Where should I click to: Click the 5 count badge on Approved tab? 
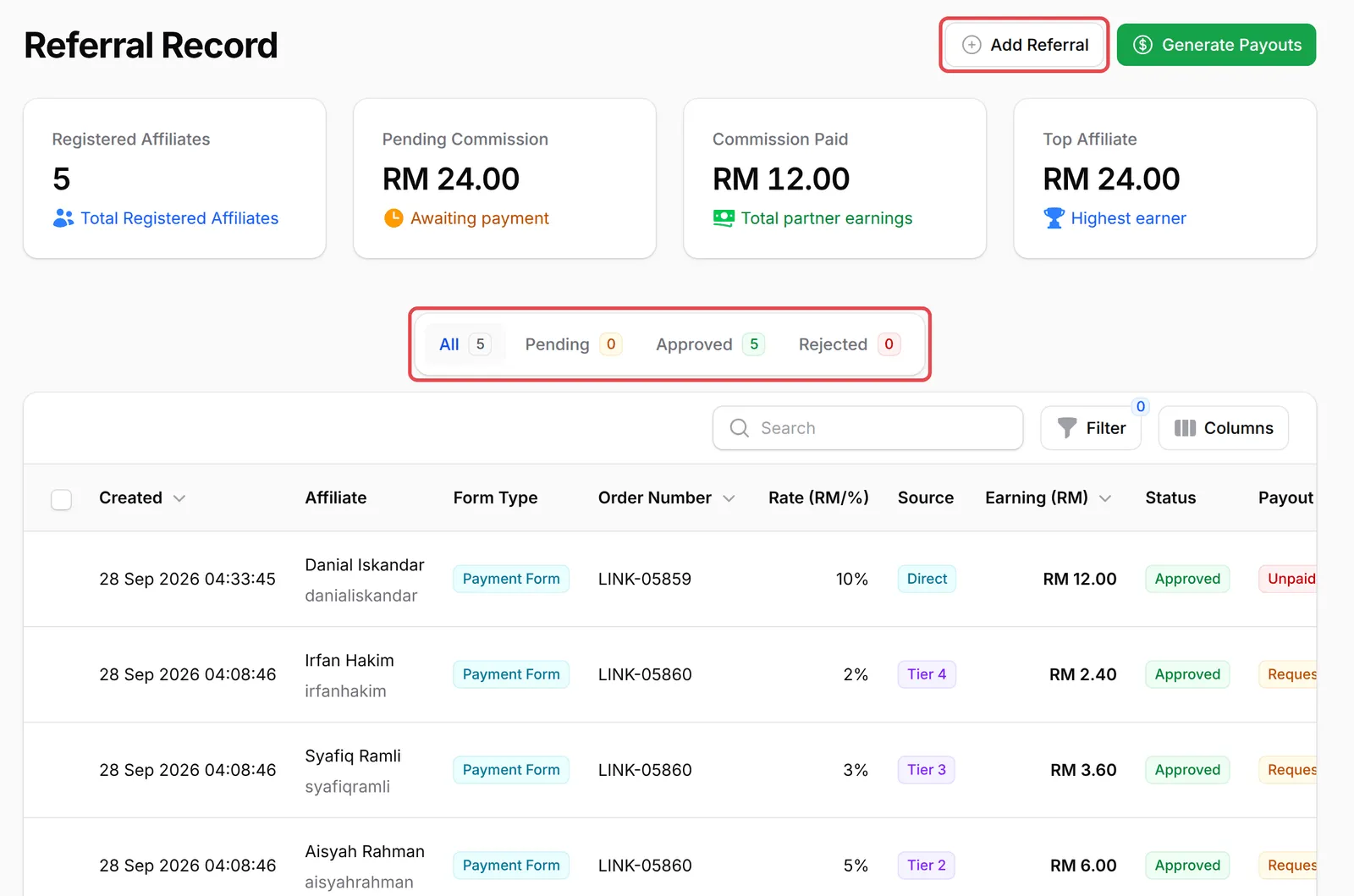754,344
